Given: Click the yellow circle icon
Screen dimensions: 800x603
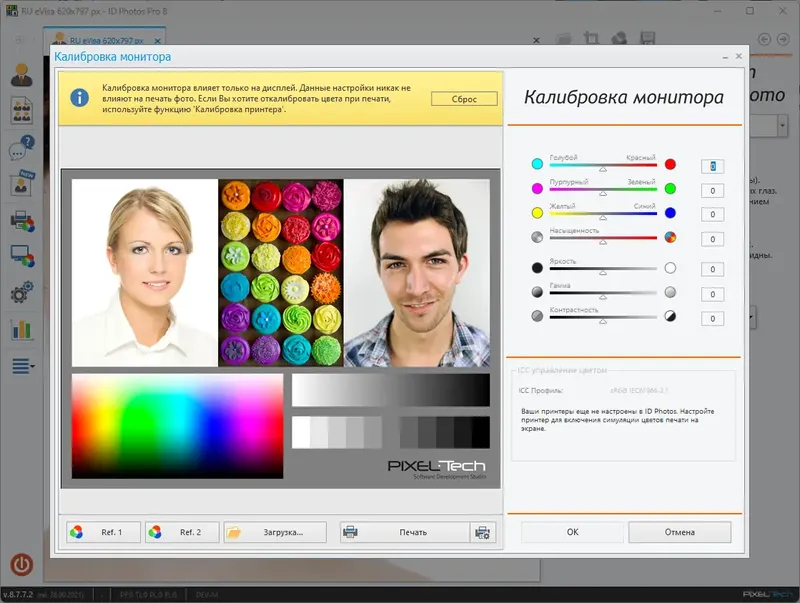Looking at the screenshot, I should pos(537,213).
